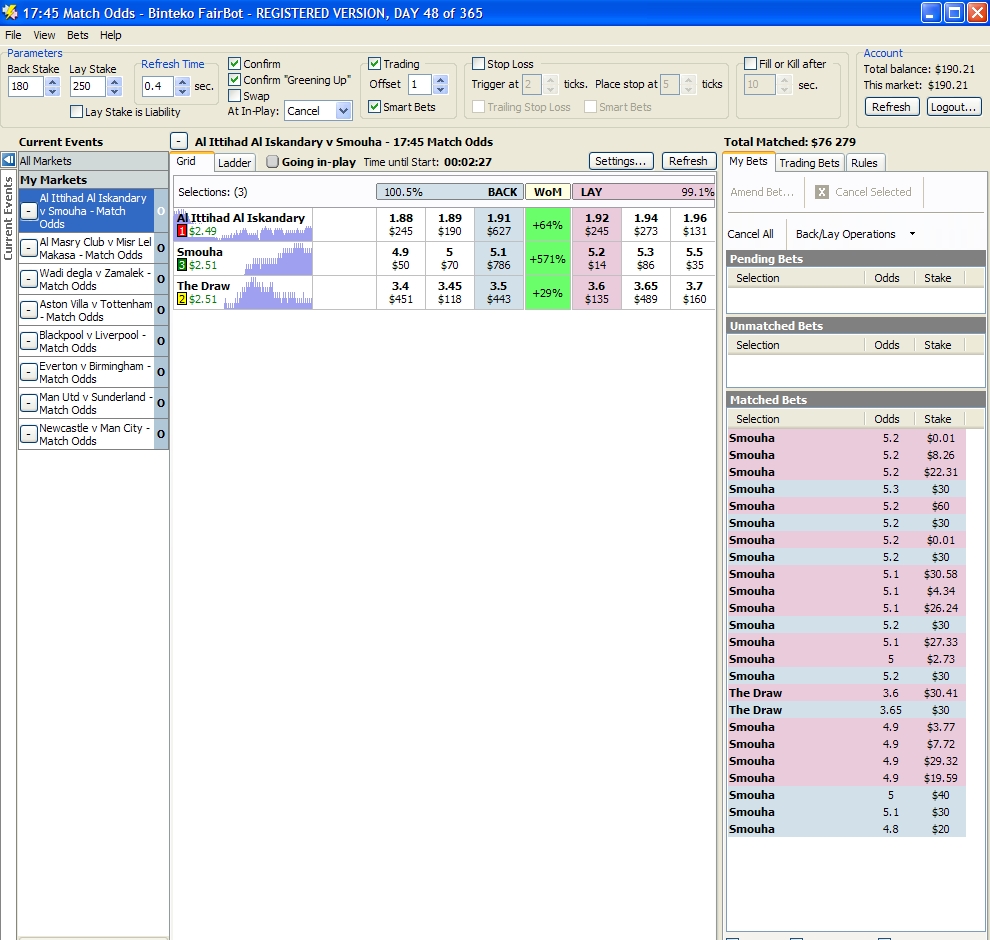Click the Odds column header in Matched Bets
Image resolution: width=990 pixels, height=940 pixels.
coord(887,419)
